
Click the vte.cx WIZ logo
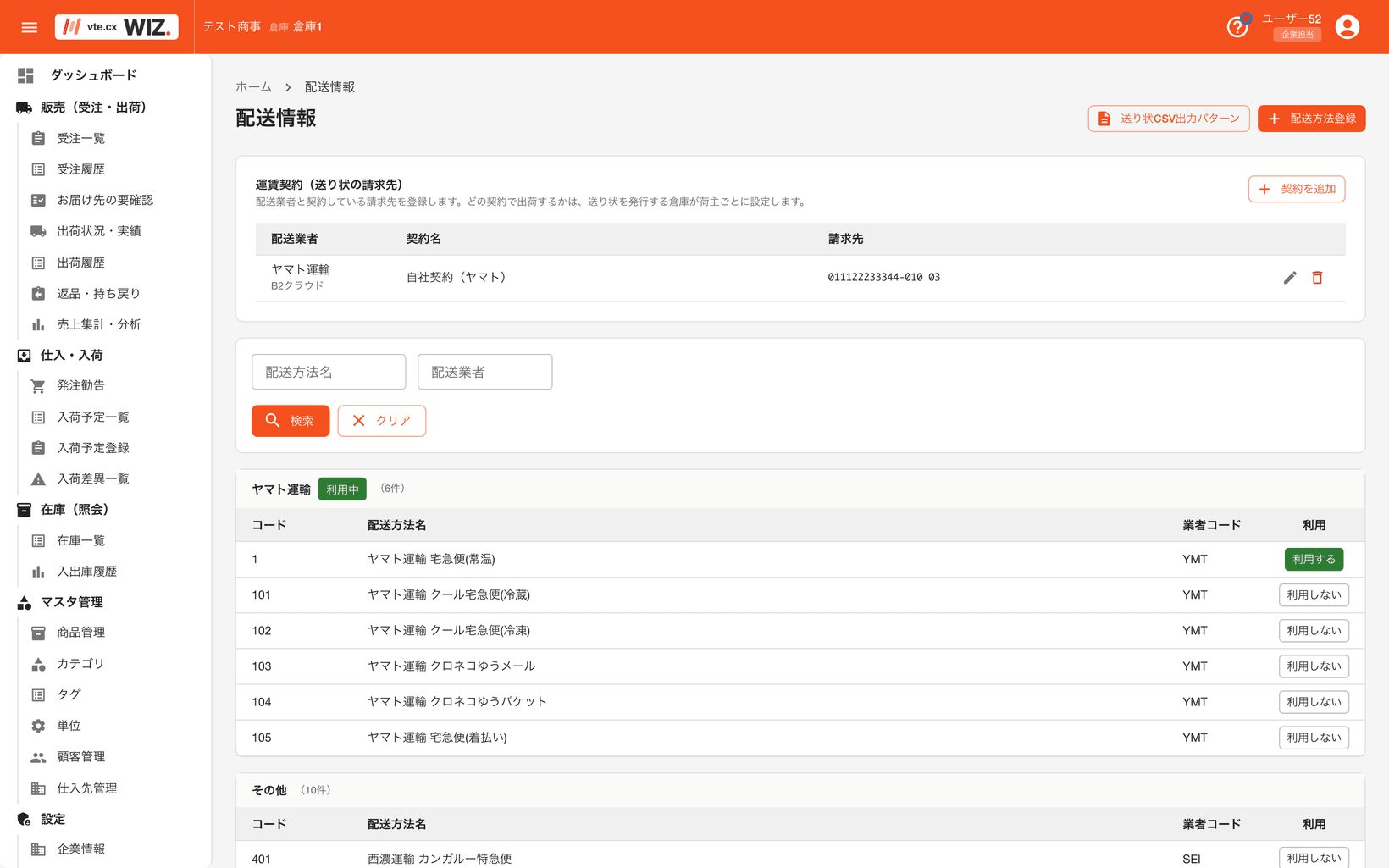[x=117, y=27]
